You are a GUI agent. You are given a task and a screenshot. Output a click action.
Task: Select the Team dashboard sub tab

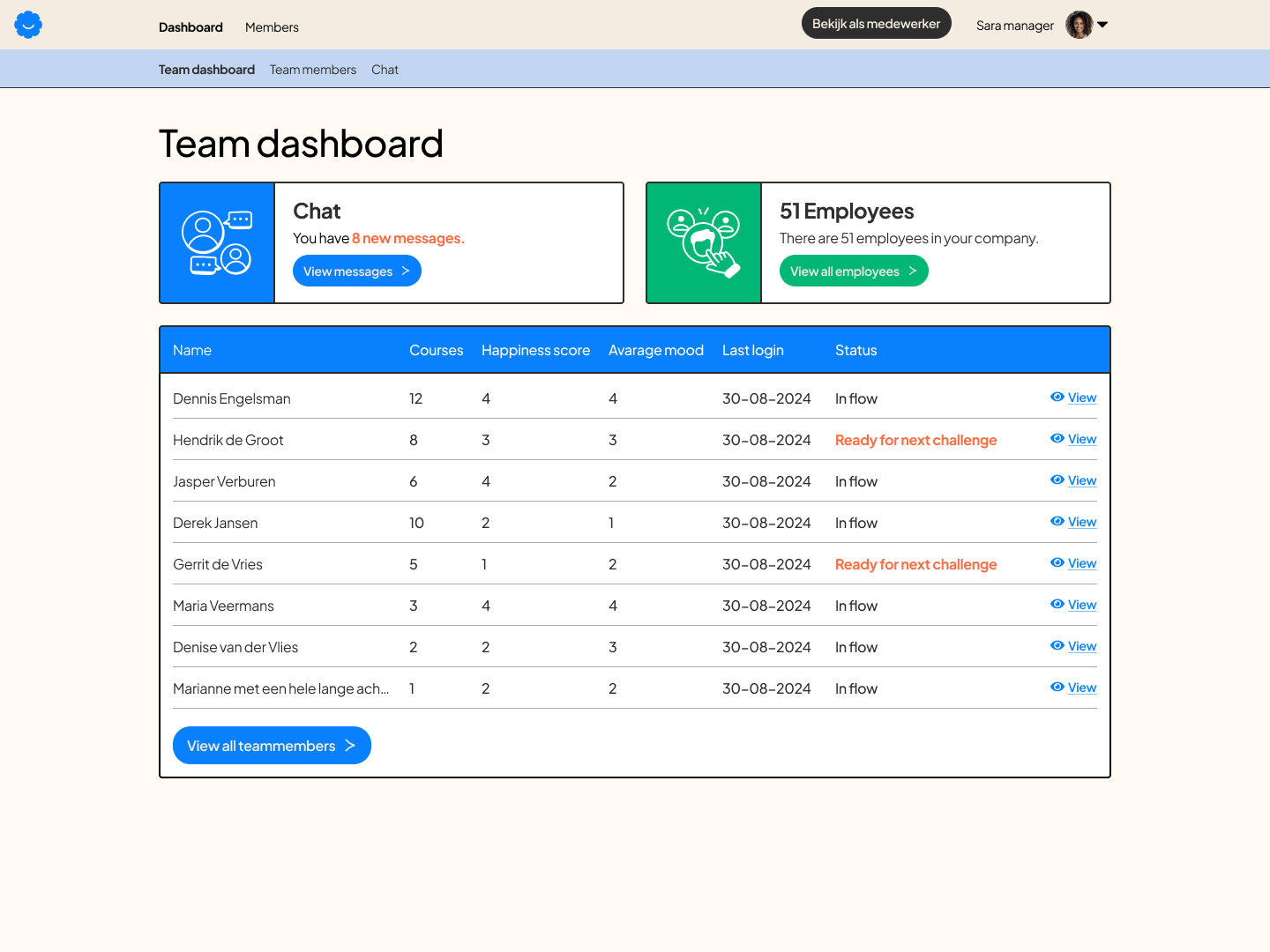(x=206, y=70)
